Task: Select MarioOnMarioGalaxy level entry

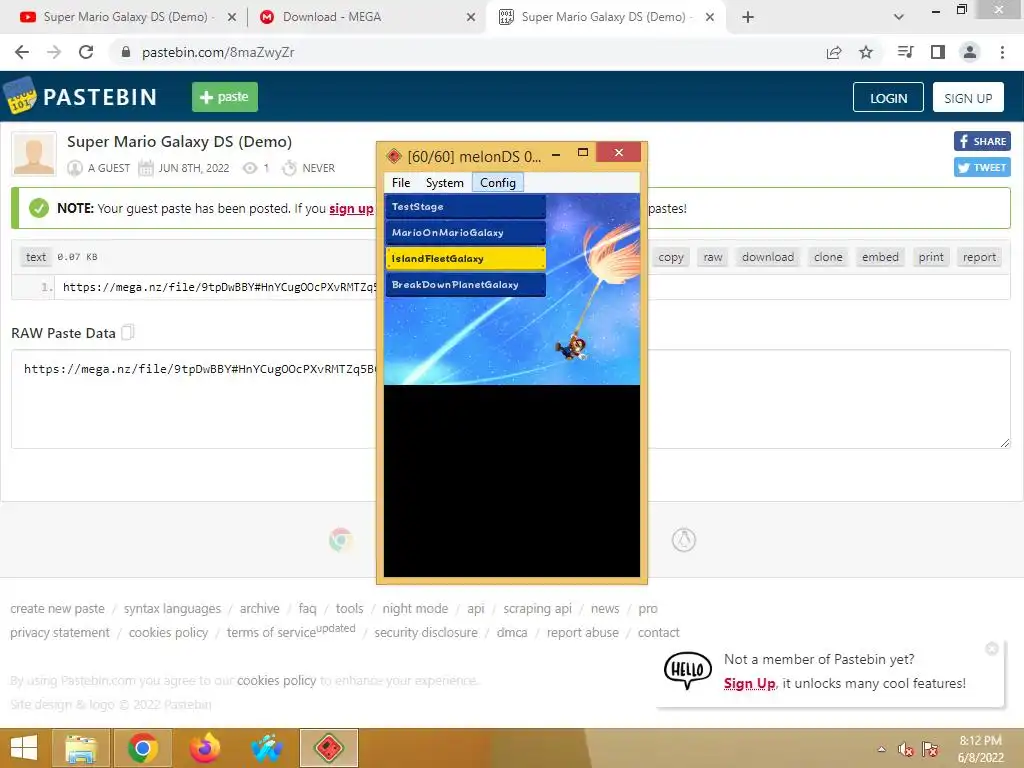Action: [x=466, y=232]
